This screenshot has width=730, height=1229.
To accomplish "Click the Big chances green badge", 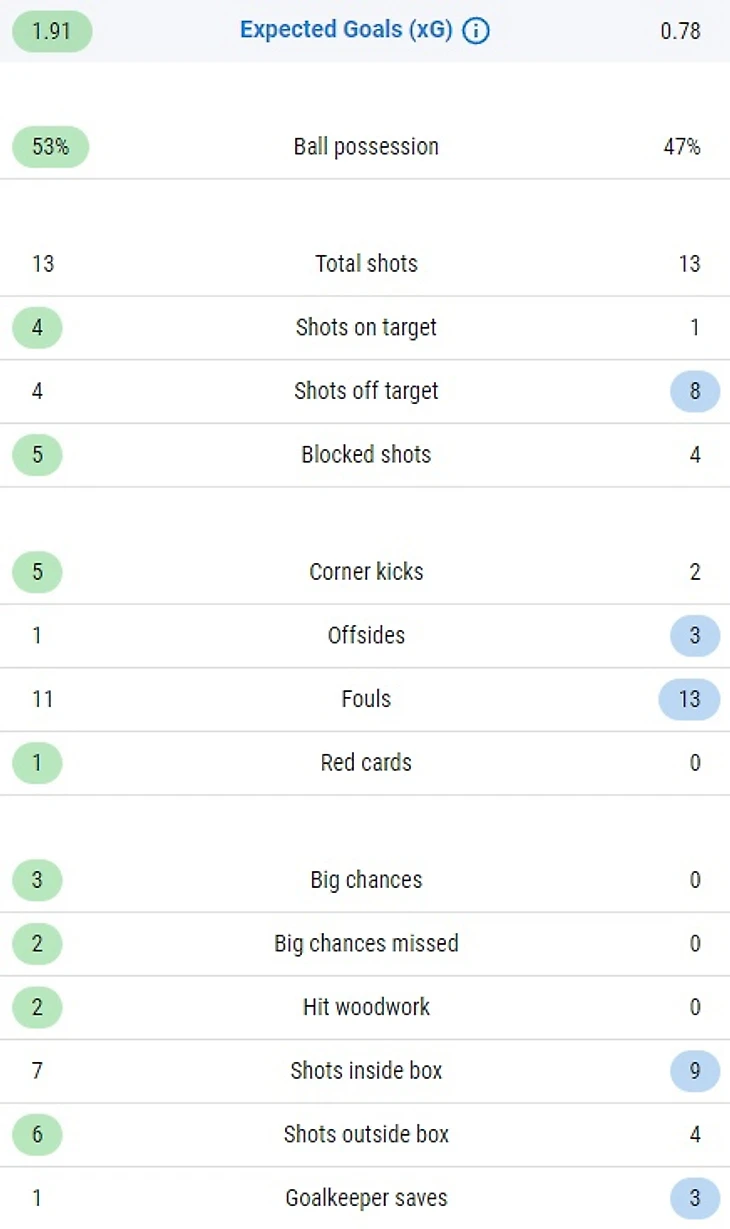I will (37, 880).
